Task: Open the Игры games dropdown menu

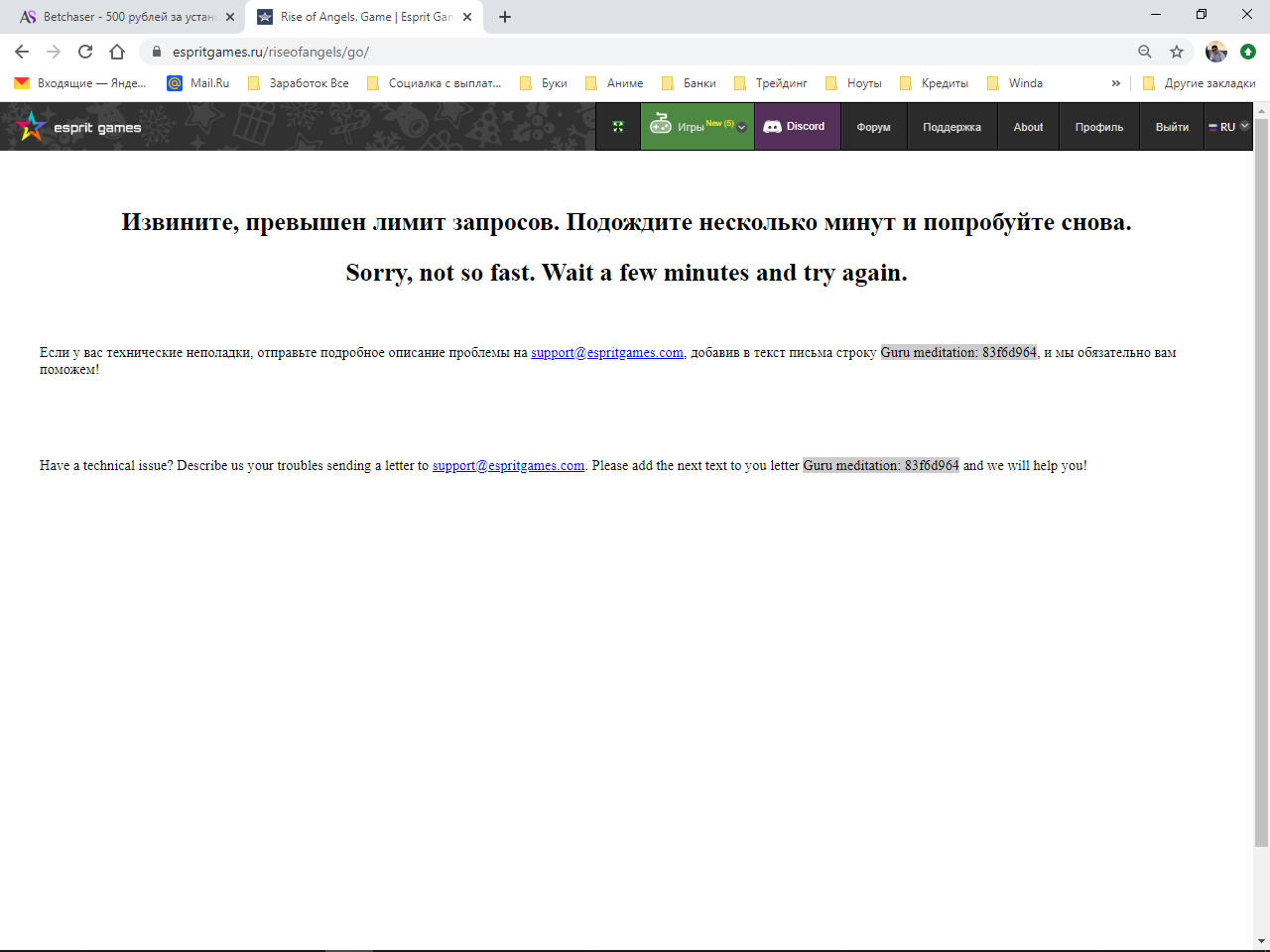Action: click(697, 127)
